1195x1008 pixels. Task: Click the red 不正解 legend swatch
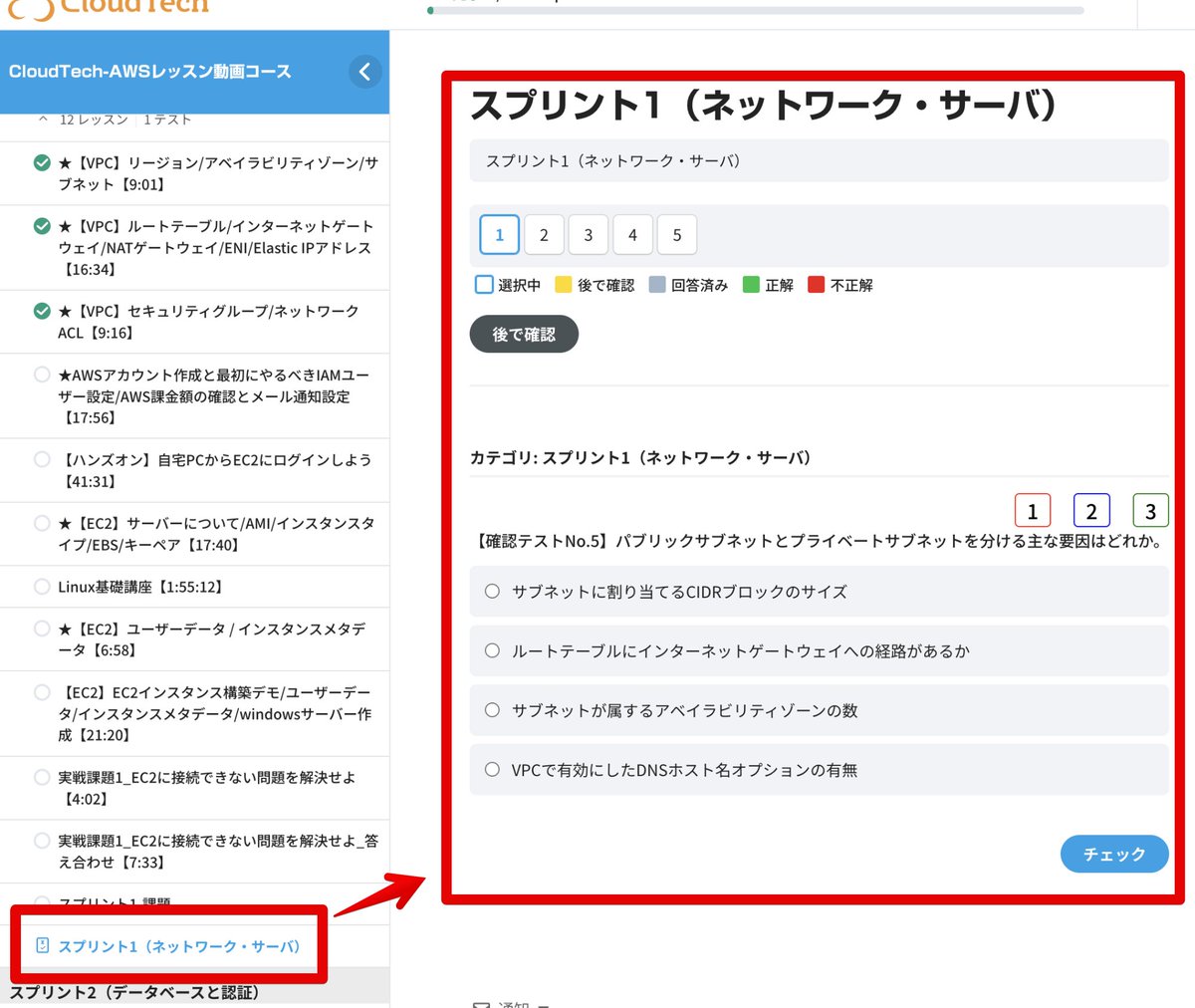(817, 285)
